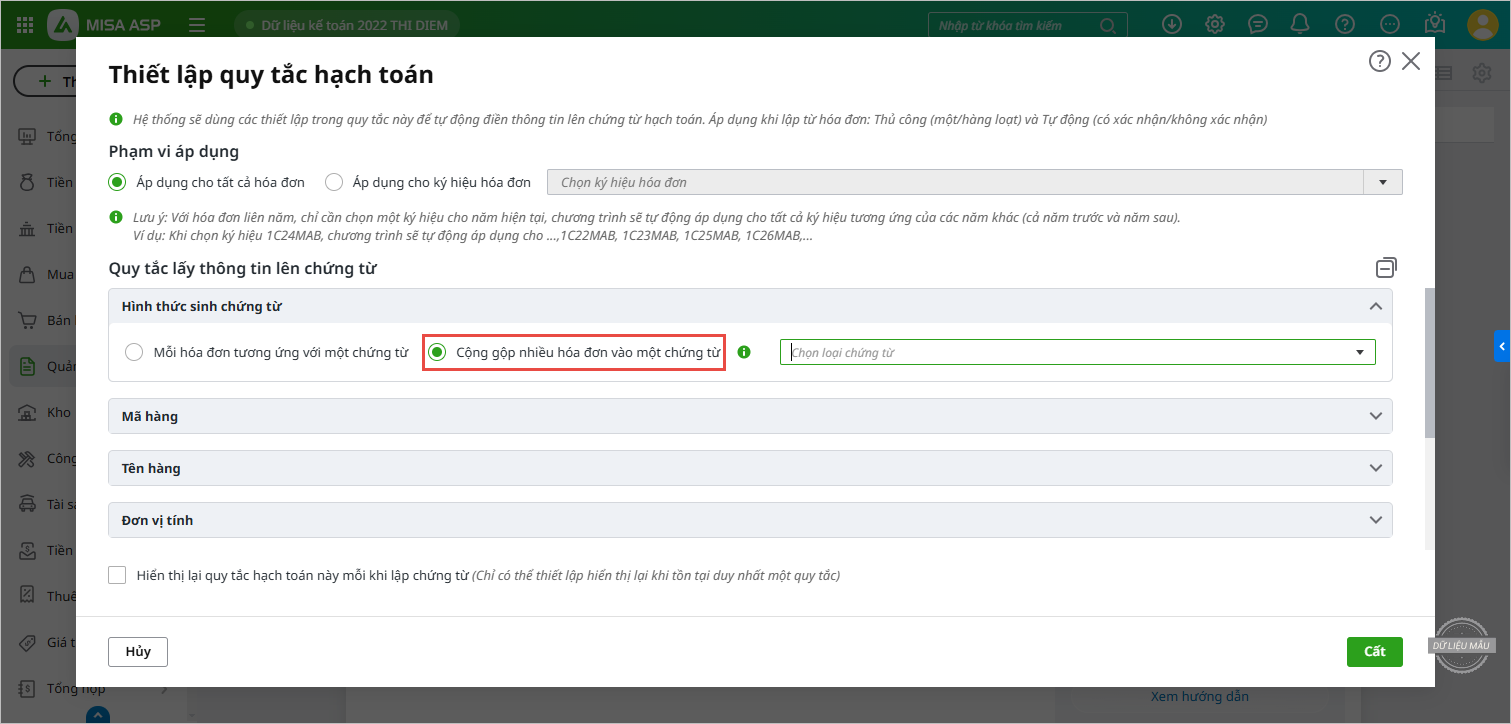Click the collapse all sections icon

point(1386,268)
